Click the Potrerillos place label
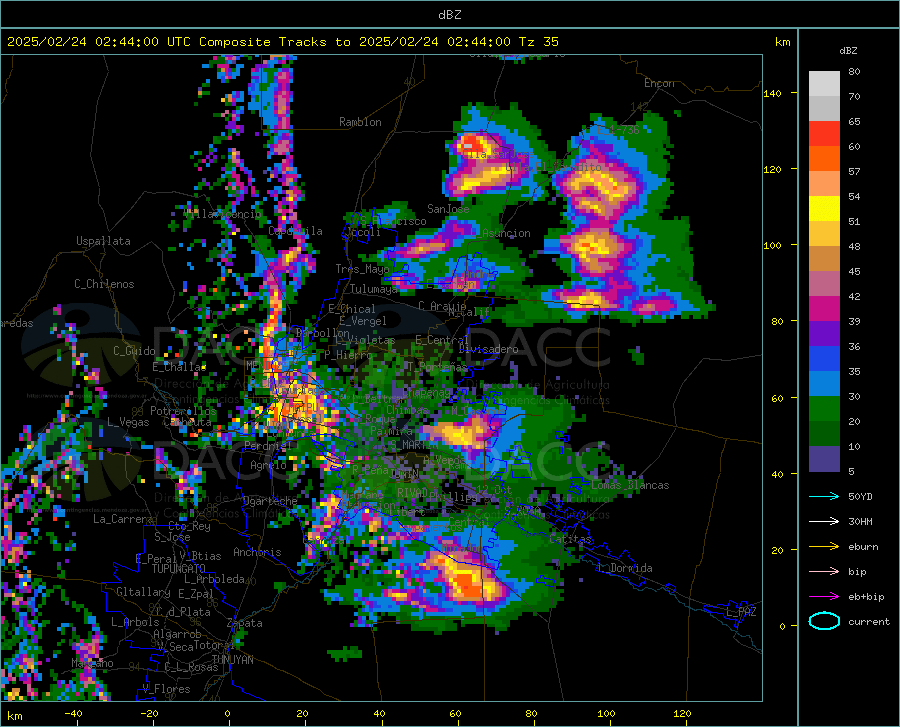This screenshot has height=727, width=900. (183, 411)
